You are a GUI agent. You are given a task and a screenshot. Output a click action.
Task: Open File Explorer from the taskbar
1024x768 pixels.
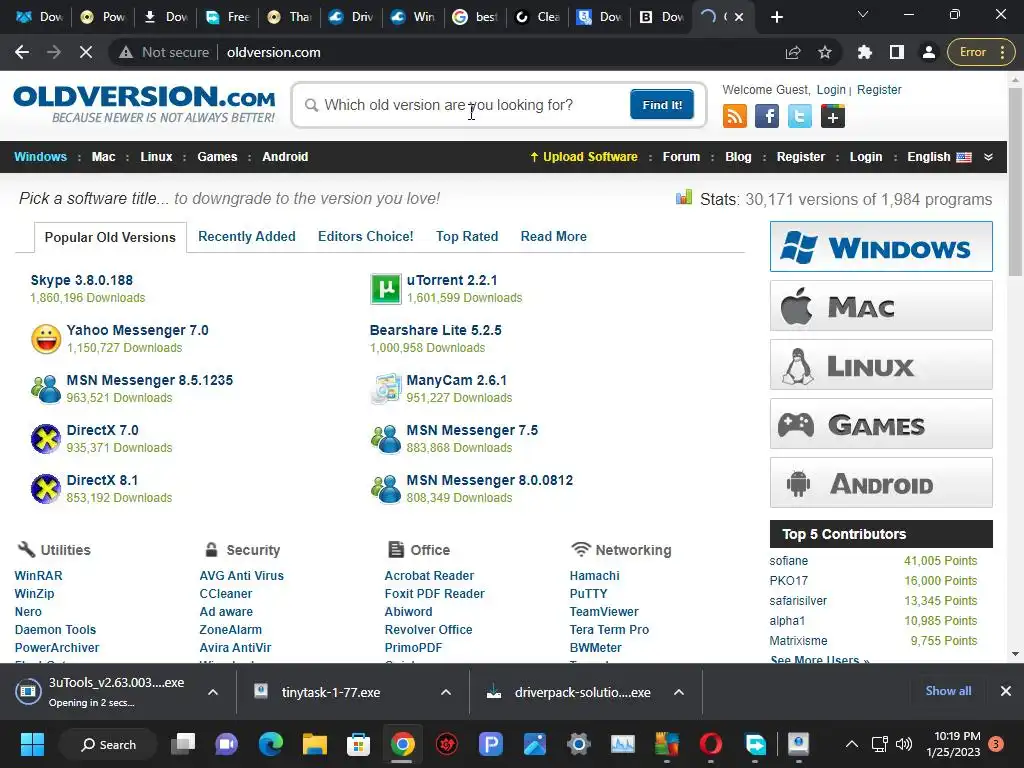pos(314,744)
